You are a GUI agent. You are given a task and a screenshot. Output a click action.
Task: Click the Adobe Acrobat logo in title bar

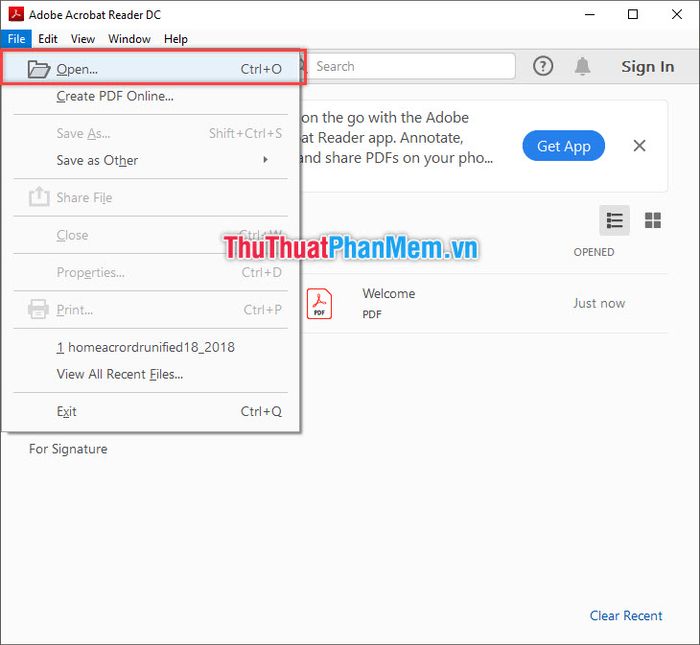(16, 14)
